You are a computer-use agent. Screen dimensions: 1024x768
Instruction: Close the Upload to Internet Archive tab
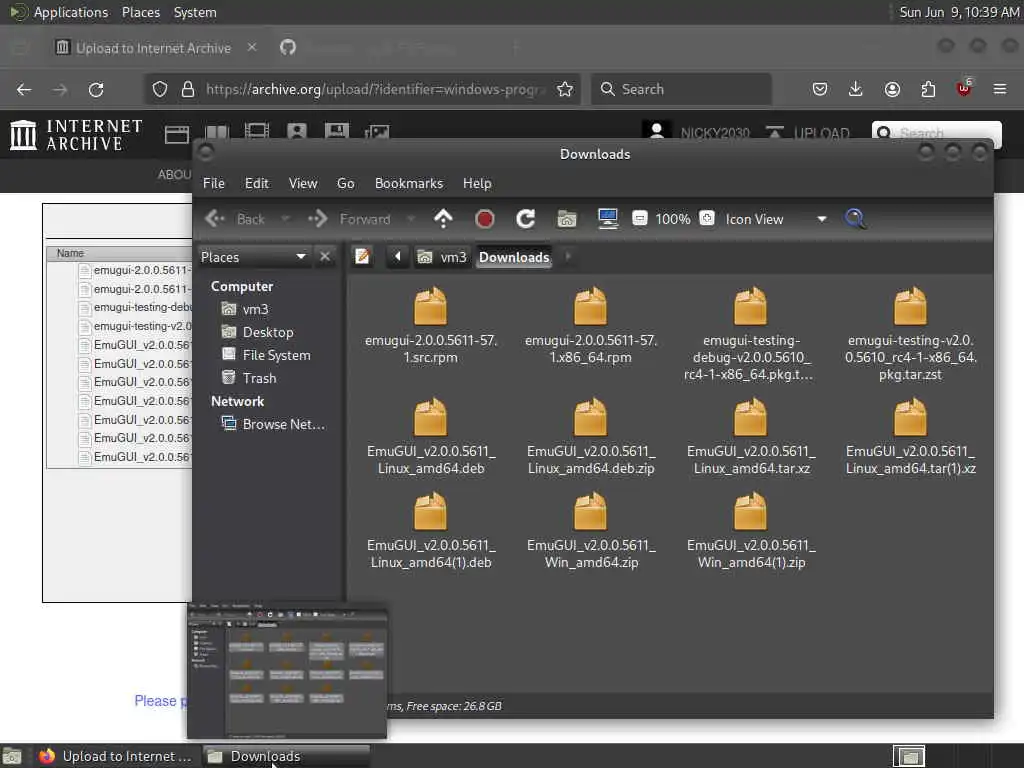[x=252, y=47]
